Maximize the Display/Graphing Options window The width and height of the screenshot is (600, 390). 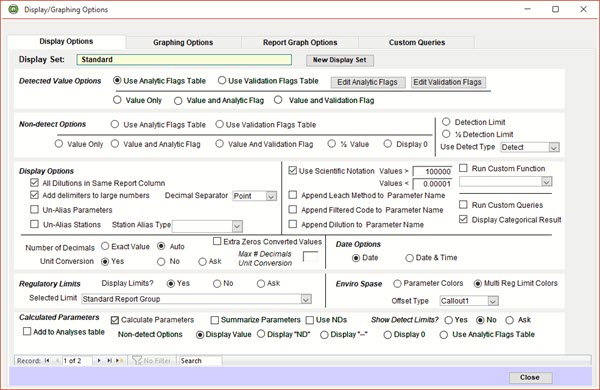pyautogui.click(x=555, y=9)
